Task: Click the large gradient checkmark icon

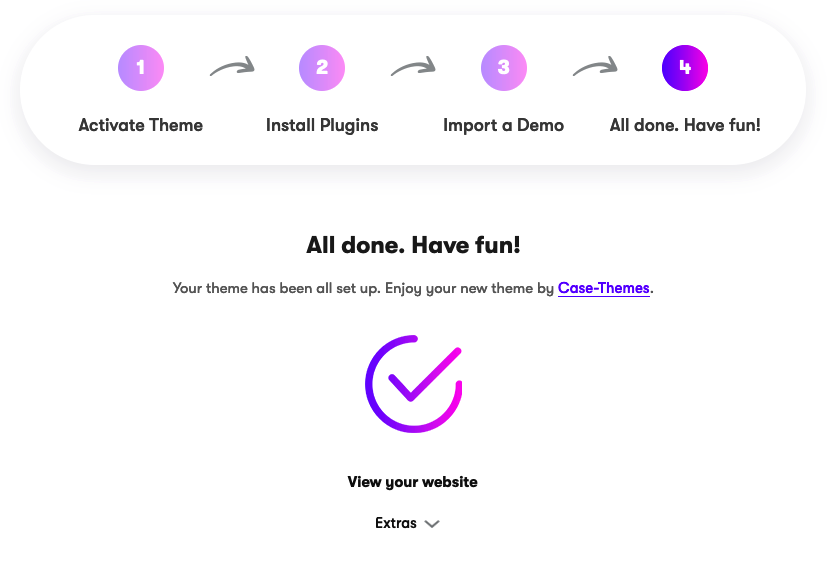Action: 414,384
